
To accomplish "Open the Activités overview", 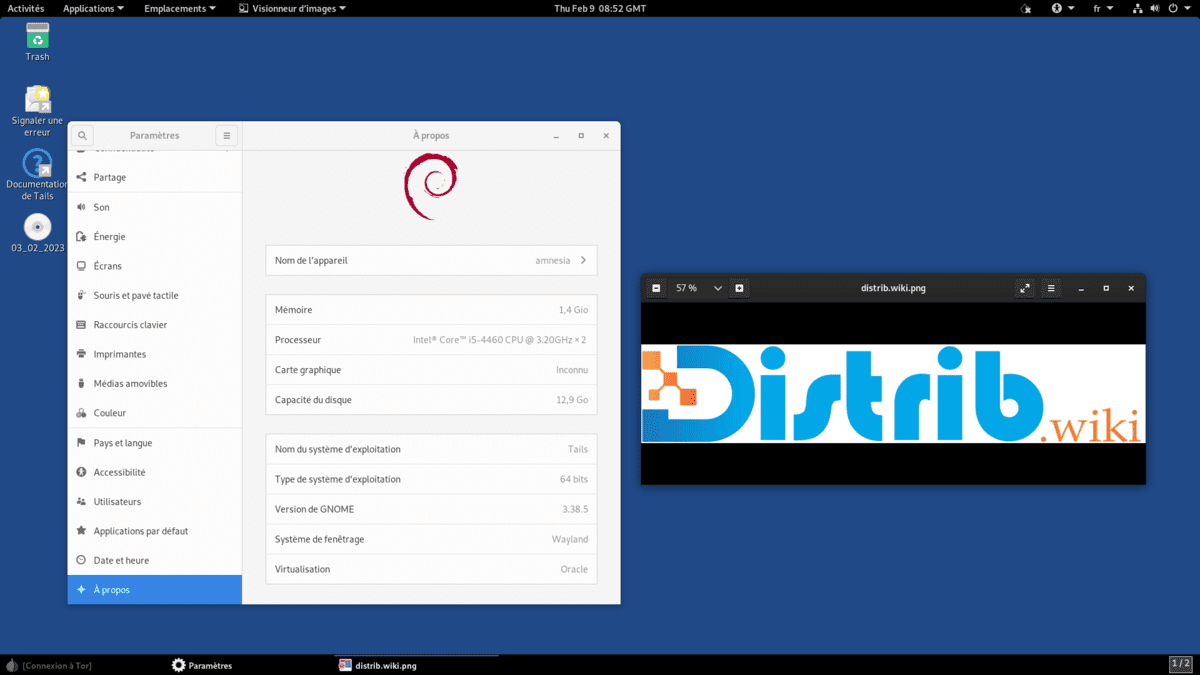I will click(x=26, y=8).
